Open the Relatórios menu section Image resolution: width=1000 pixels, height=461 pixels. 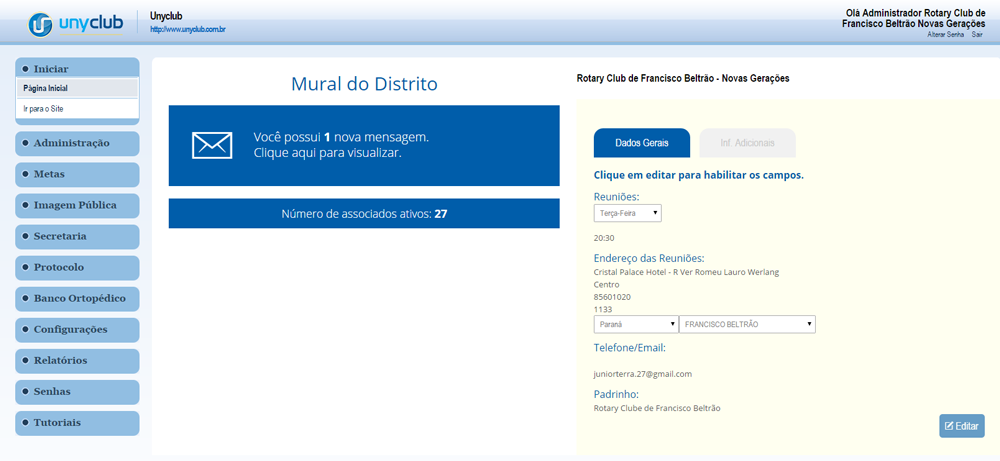77,360
